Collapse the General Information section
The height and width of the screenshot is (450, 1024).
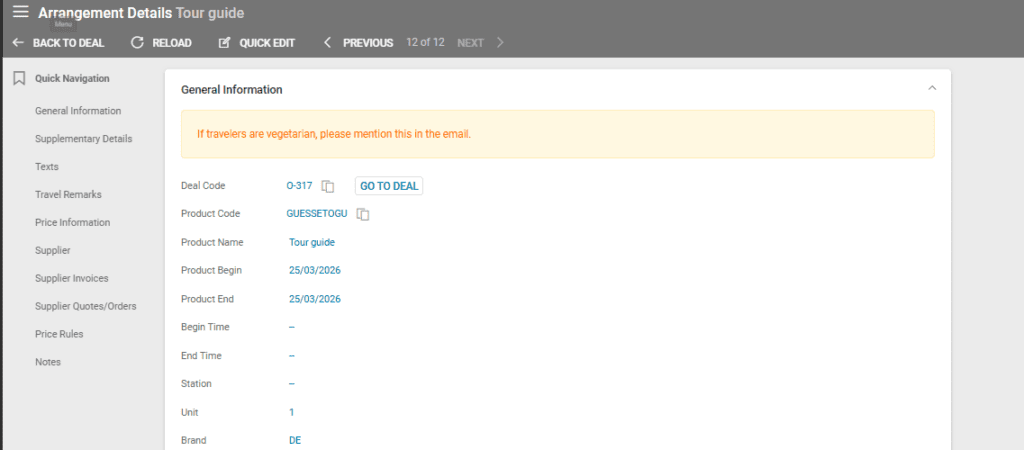(932, 89)
